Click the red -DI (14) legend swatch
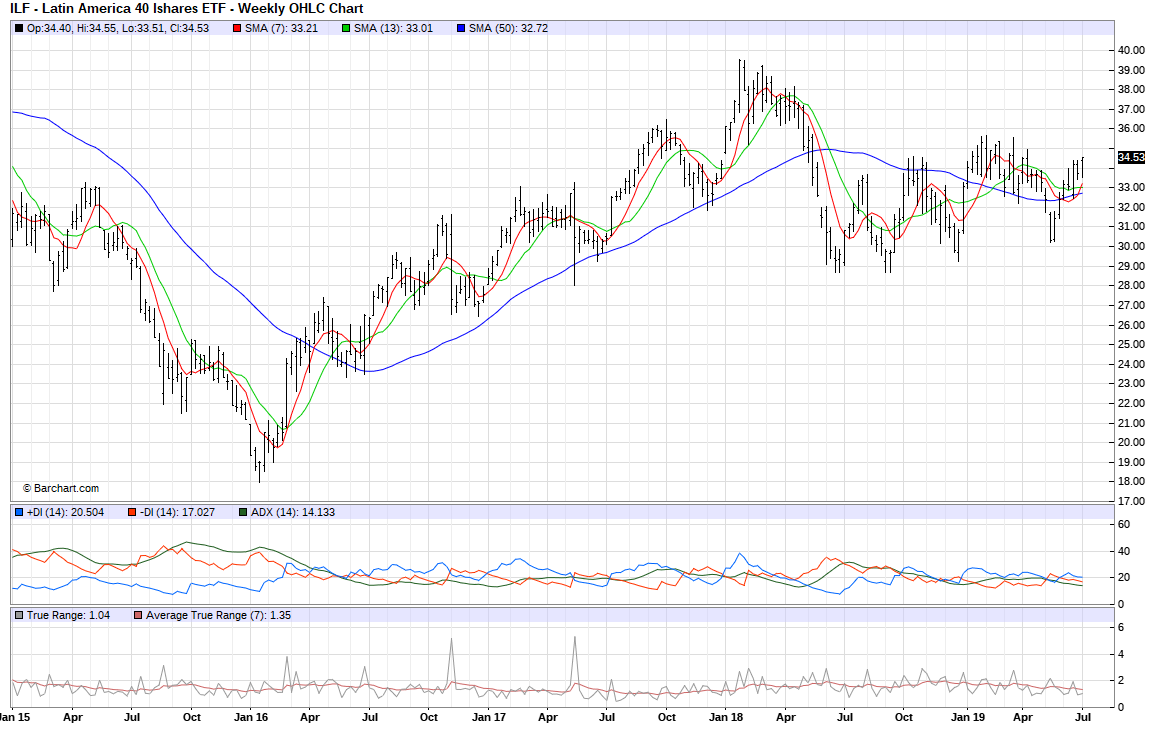The image size is (1156, 748). point(131,512)
